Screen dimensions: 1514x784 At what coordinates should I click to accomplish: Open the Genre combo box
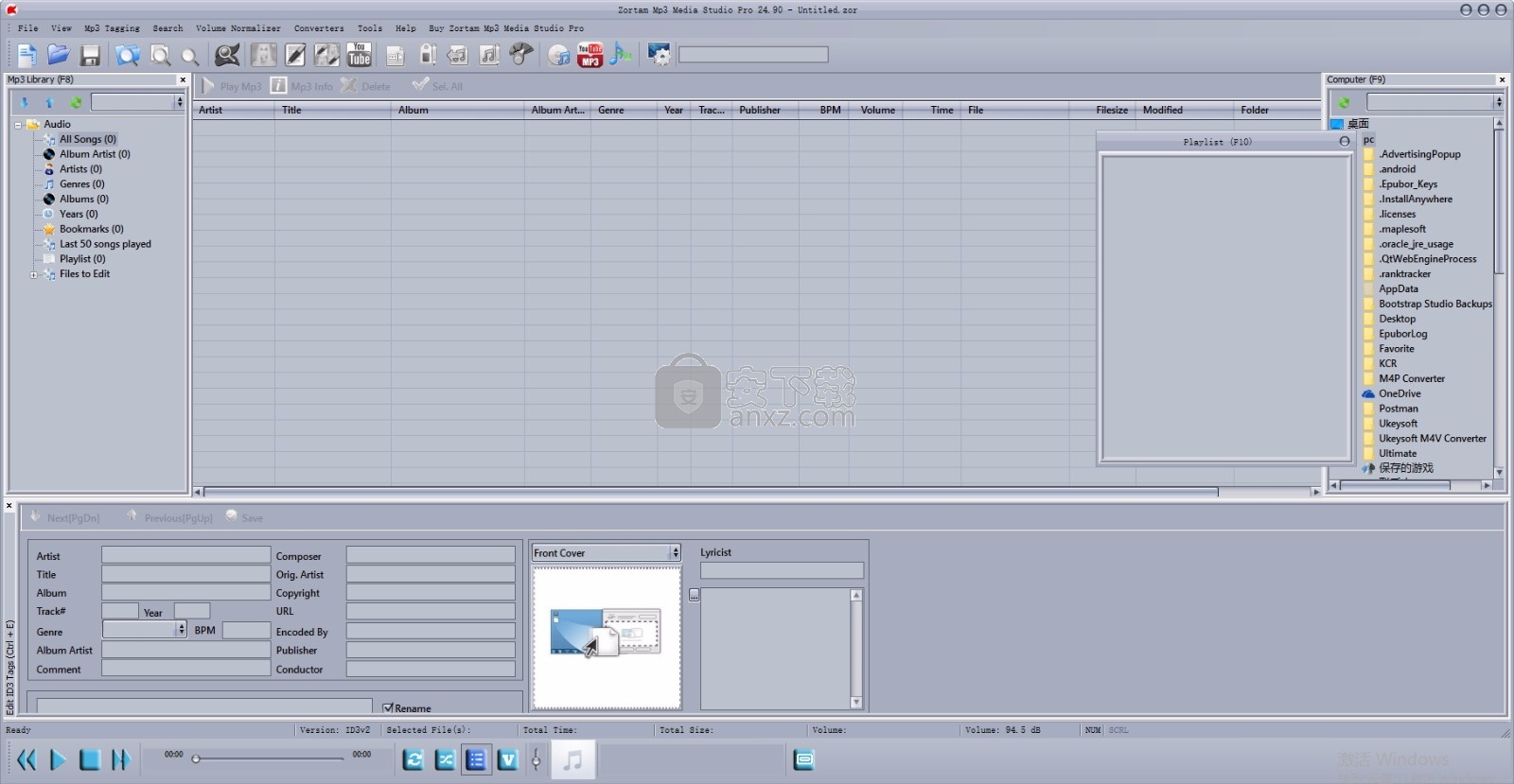[x=181, y=629]
